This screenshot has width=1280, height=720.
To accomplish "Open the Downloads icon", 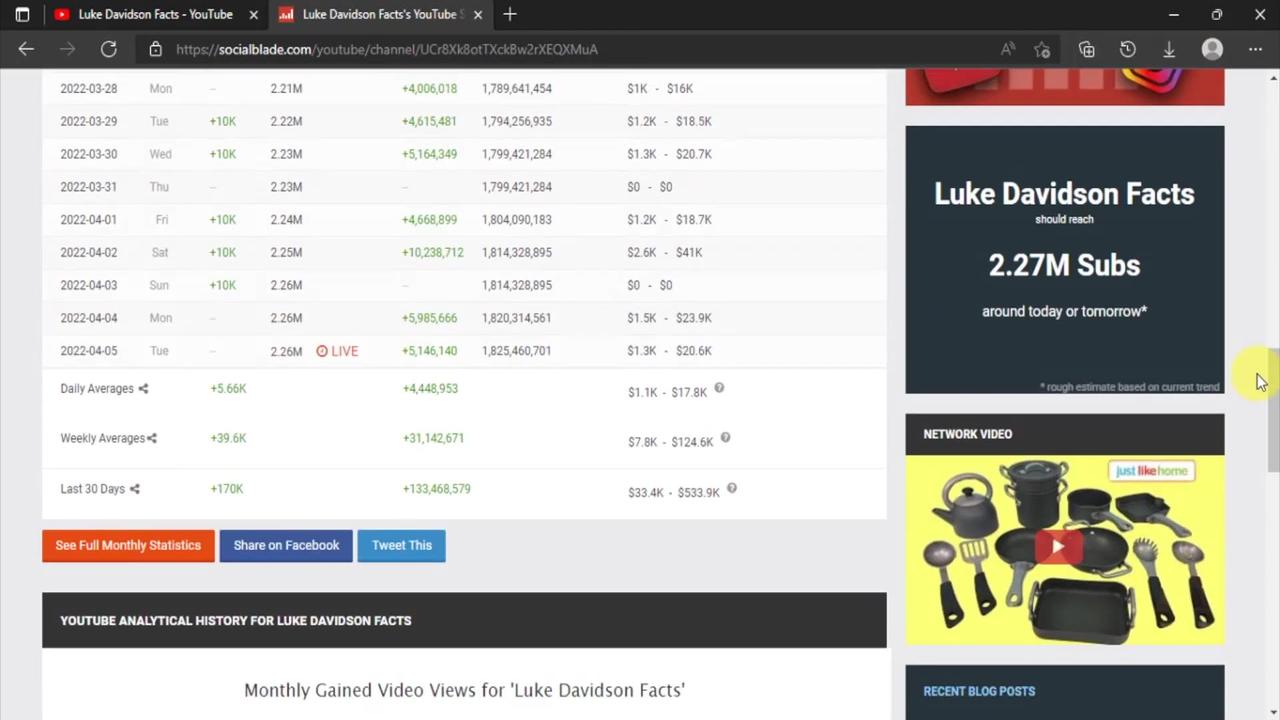I will (1169, 49).
